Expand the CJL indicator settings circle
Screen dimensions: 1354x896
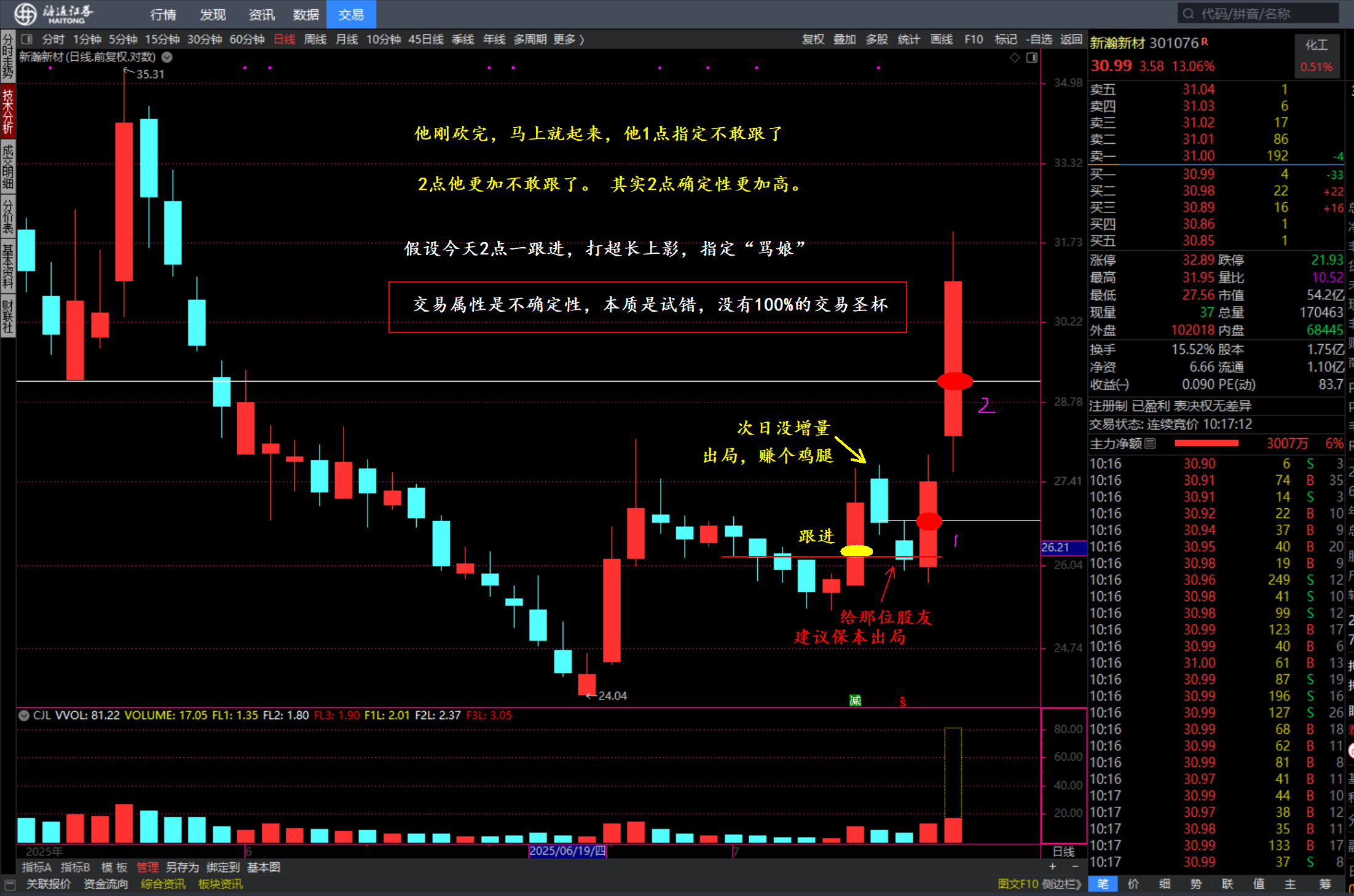pos(24,715)
